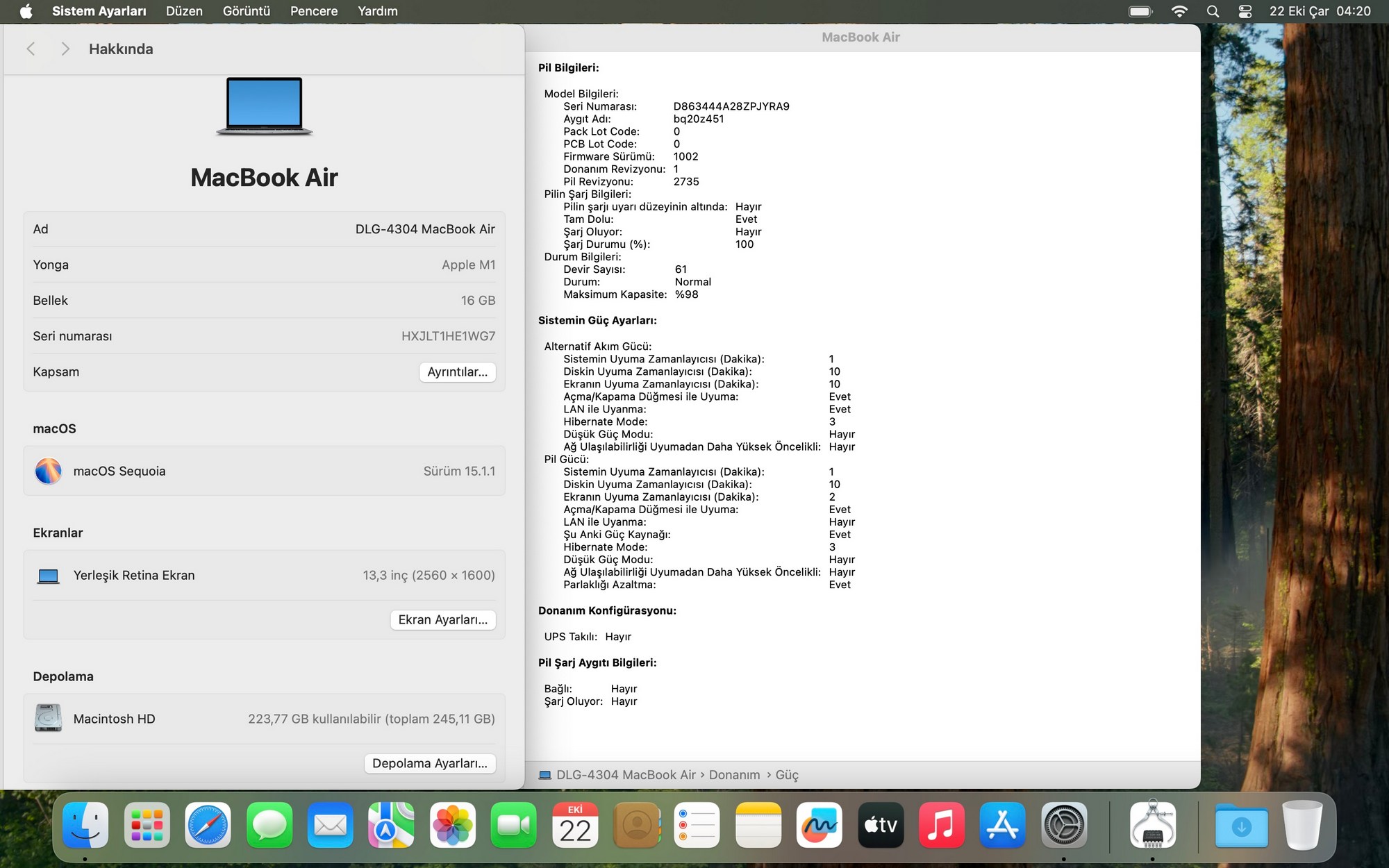Click the Spotlight search icon
Viewport: 1389px width, 868px height.
[1213, 11]
